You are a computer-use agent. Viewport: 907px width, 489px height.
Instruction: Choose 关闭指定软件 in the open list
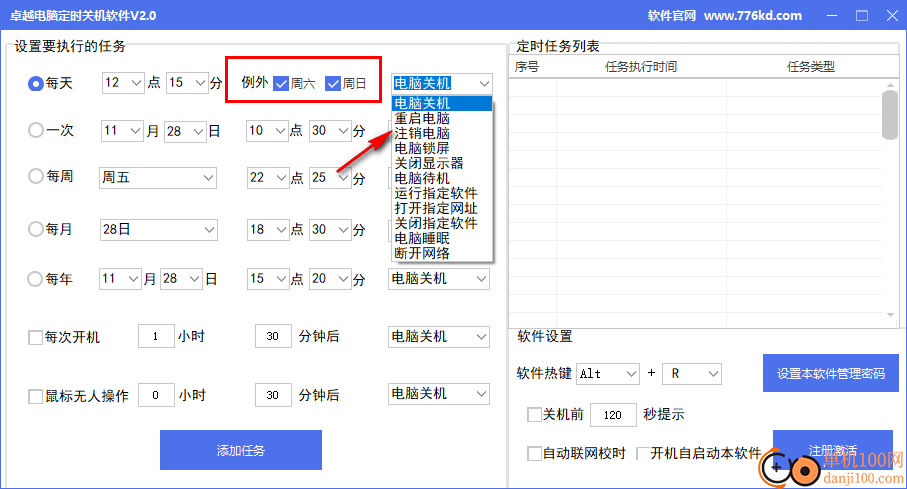tap(442, 223)
